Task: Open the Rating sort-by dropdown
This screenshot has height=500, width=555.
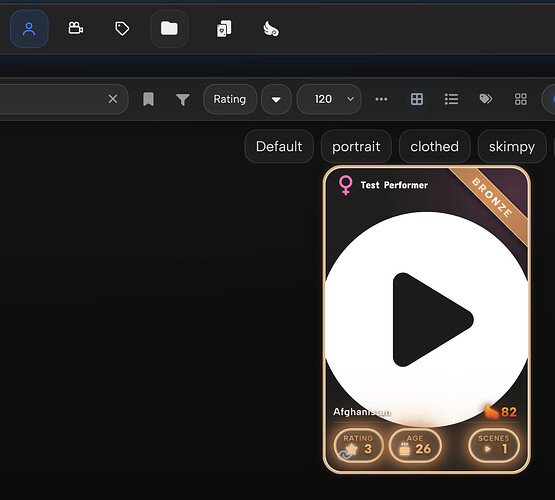Action: (230, 99)
